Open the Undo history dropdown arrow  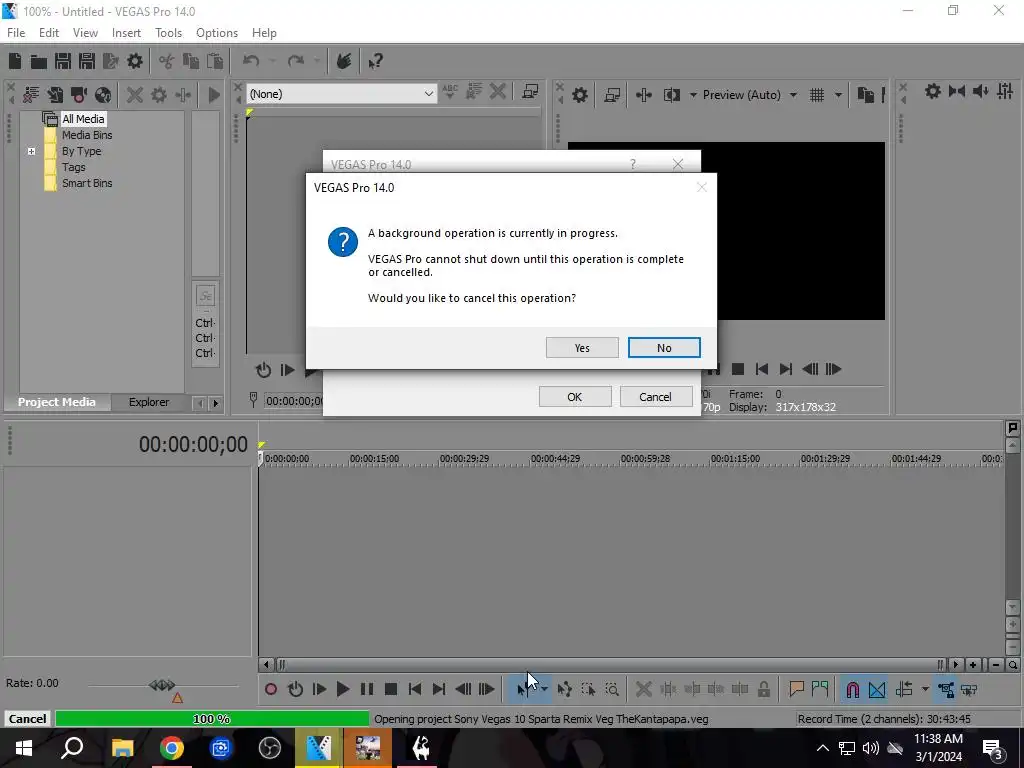coord(272,61)
